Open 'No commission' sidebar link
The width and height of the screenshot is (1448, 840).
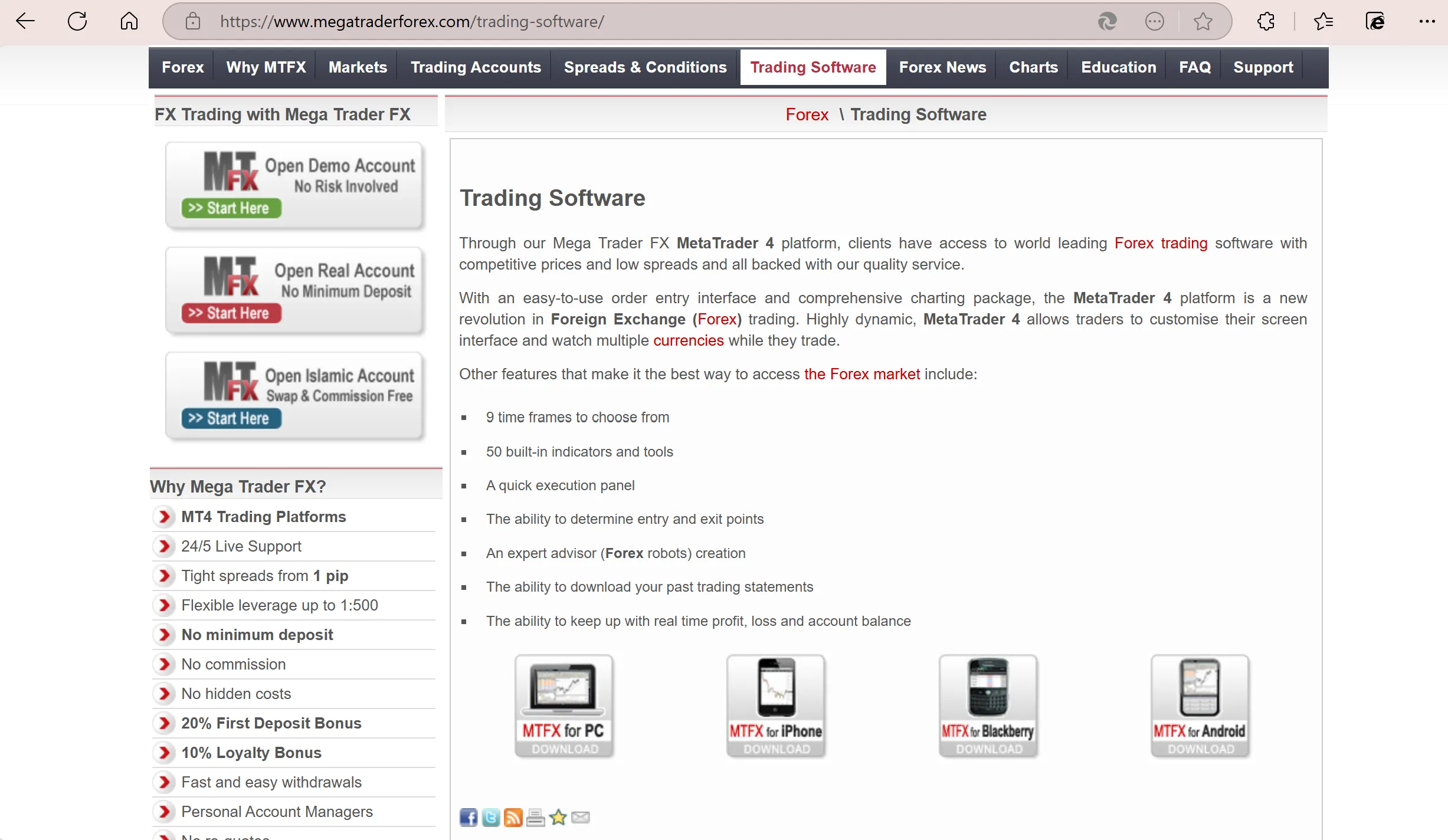234,664
